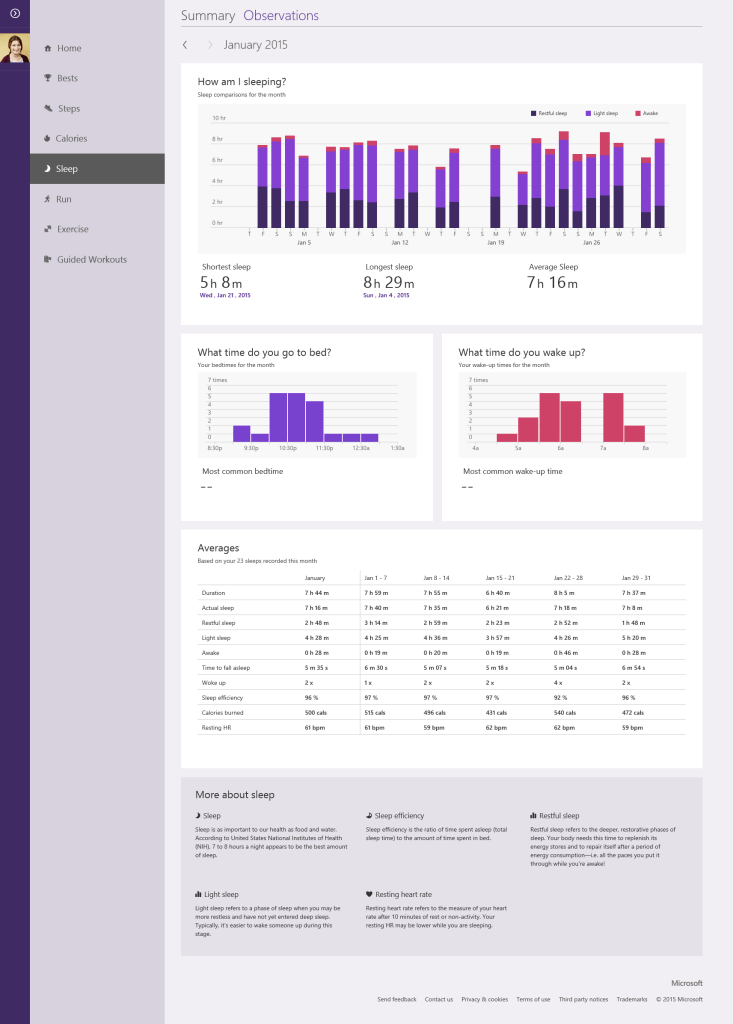
Task: Select the Sleep moon icon
Action: [x=47, y=169]
